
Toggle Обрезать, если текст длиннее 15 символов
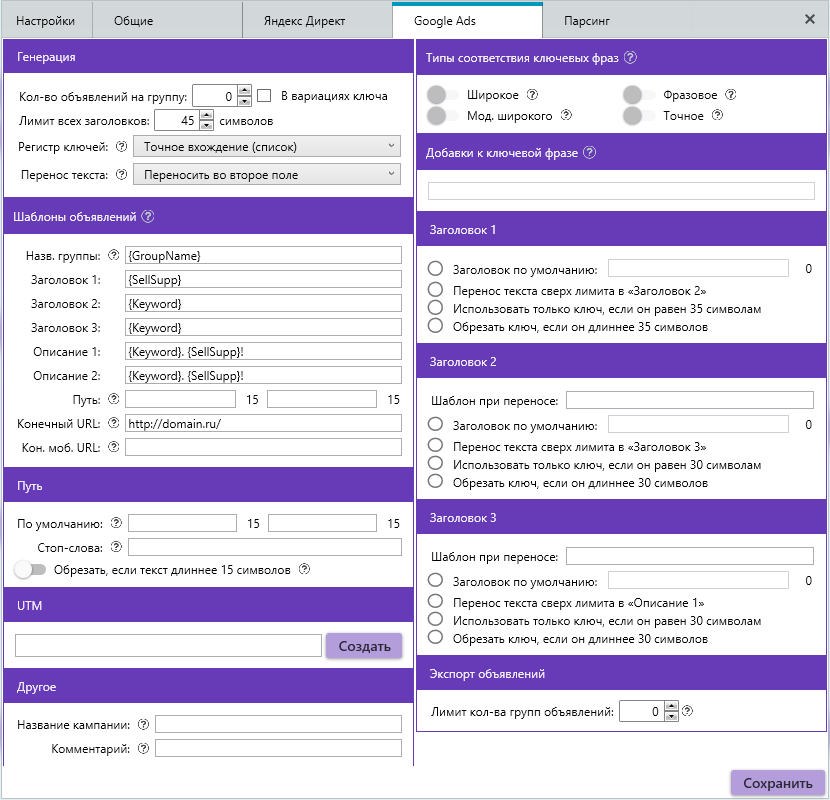click(x=30, y=570)
